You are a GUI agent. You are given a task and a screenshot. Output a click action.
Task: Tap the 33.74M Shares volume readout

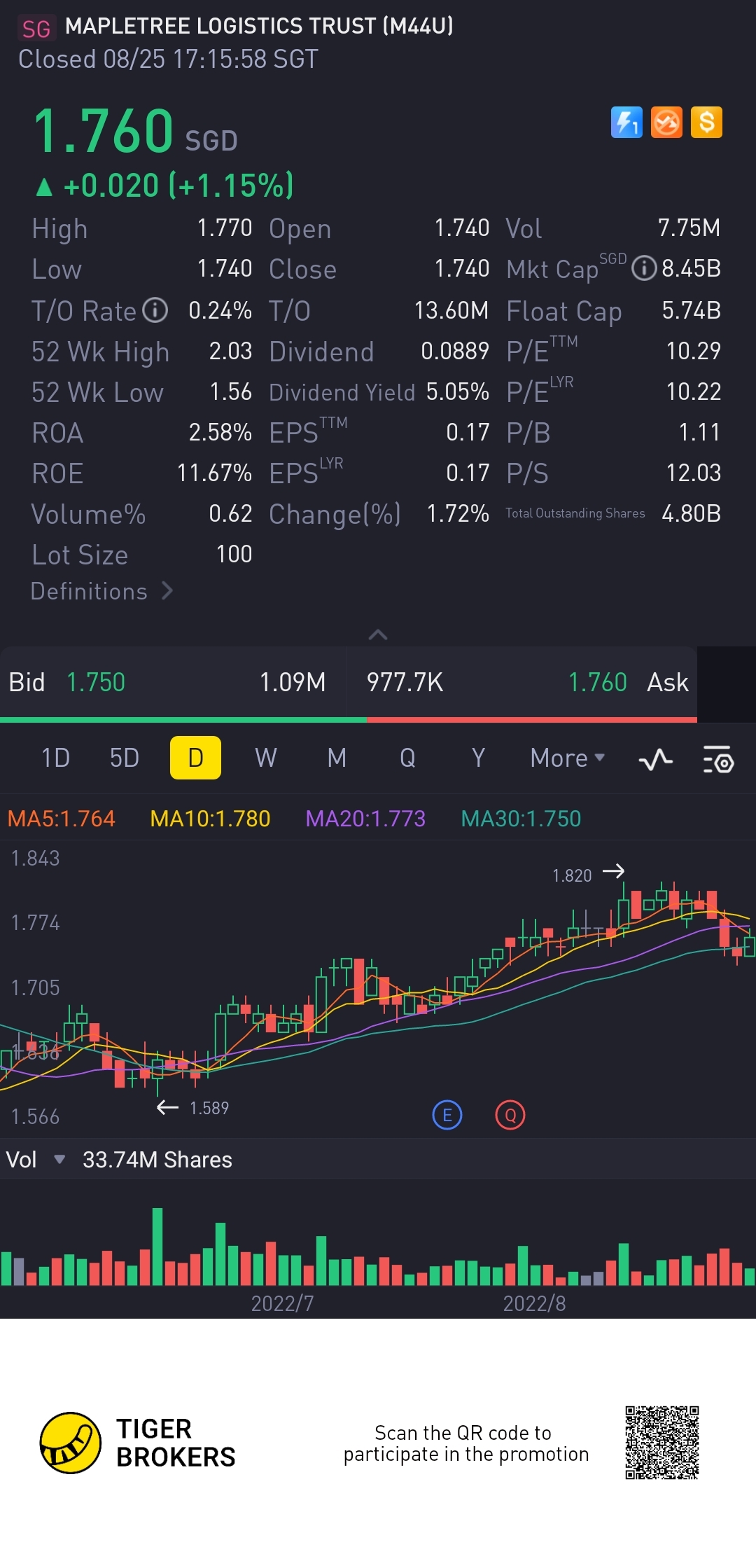click(x=157, y=1160)
